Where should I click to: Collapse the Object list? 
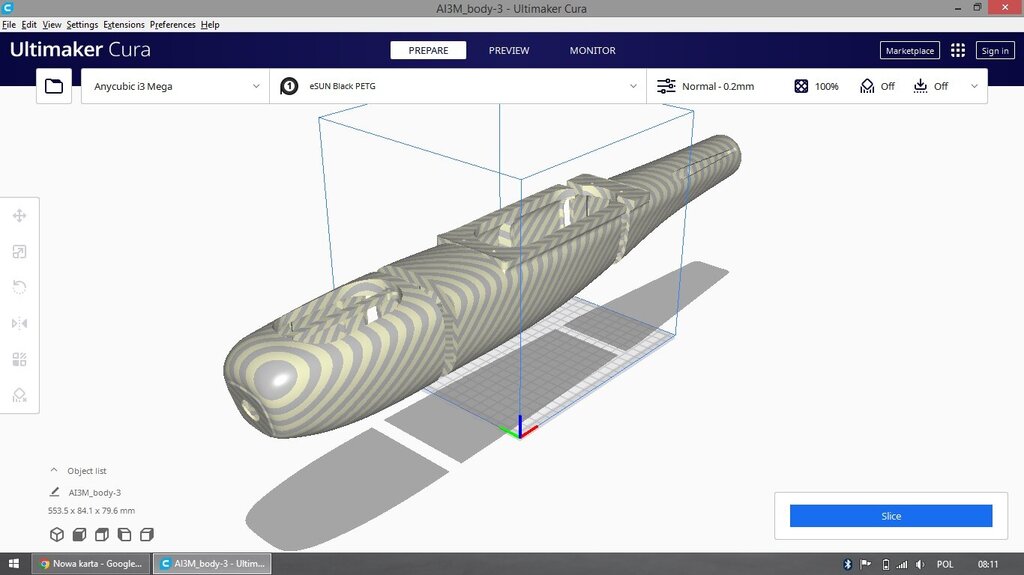54,470
